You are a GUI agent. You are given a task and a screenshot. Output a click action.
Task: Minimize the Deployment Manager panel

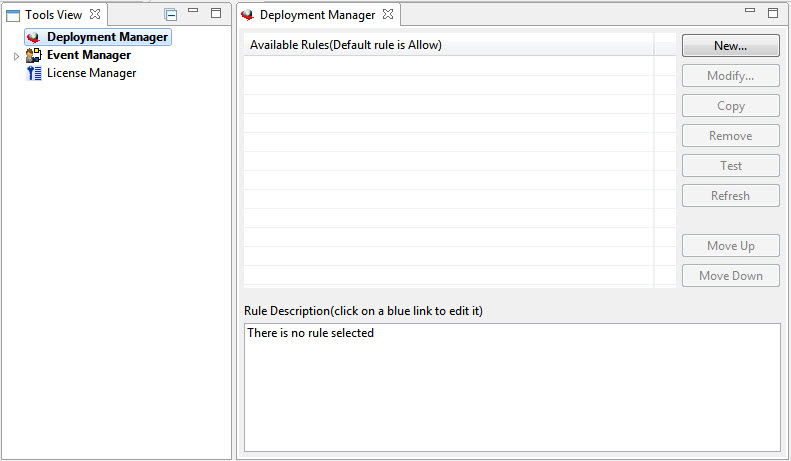point(750,11)
